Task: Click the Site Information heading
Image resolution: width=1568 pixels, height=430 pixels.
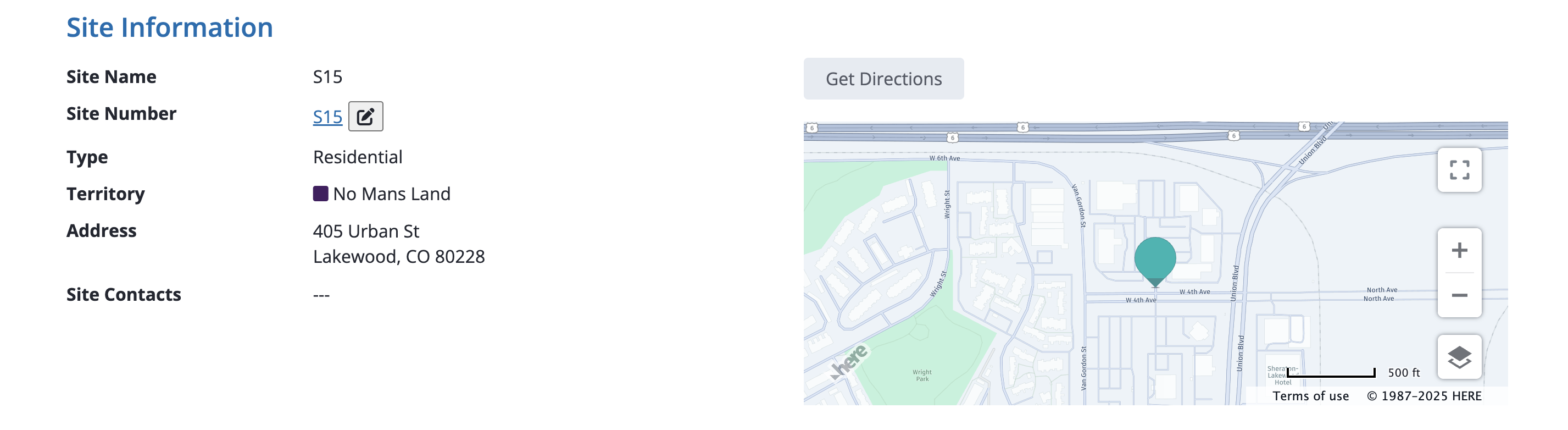Action: tap(169, 27)
